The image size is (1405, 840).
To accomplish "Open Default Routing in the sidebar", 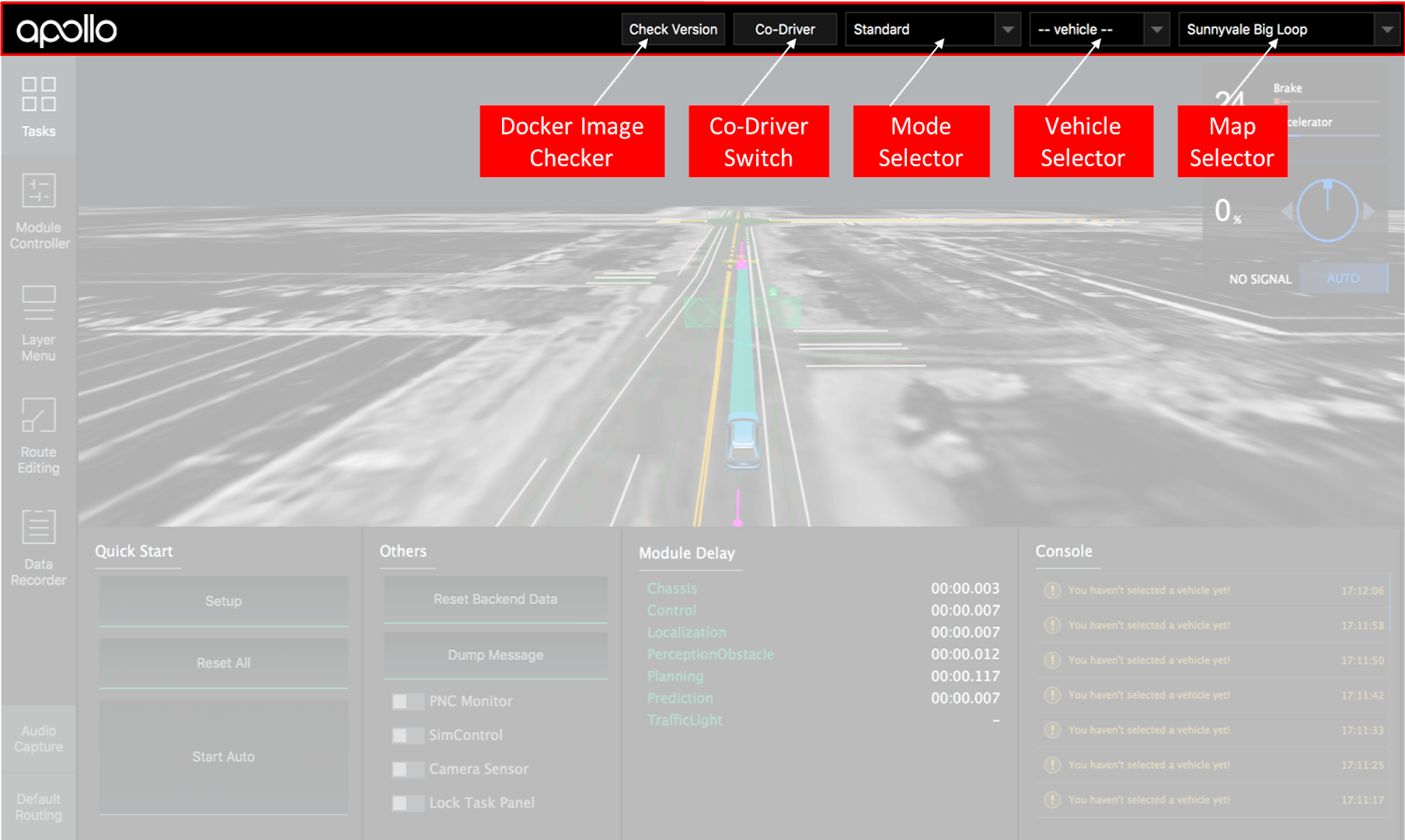I will [37, 806].
